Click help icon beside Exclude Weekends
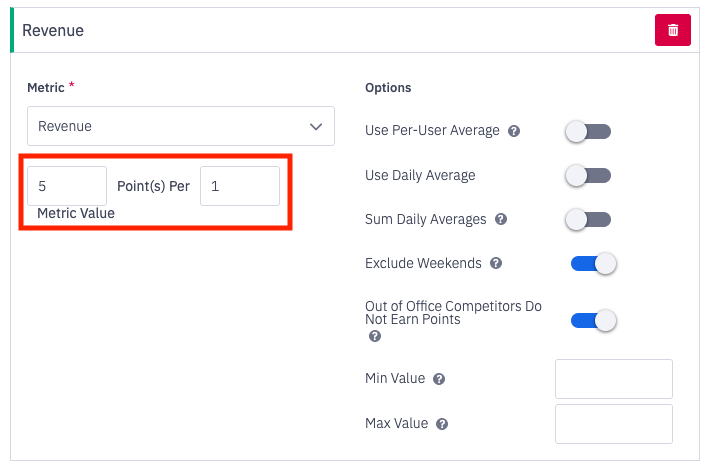The height and width of the screenshot is (467, 709). click(496, 264)
